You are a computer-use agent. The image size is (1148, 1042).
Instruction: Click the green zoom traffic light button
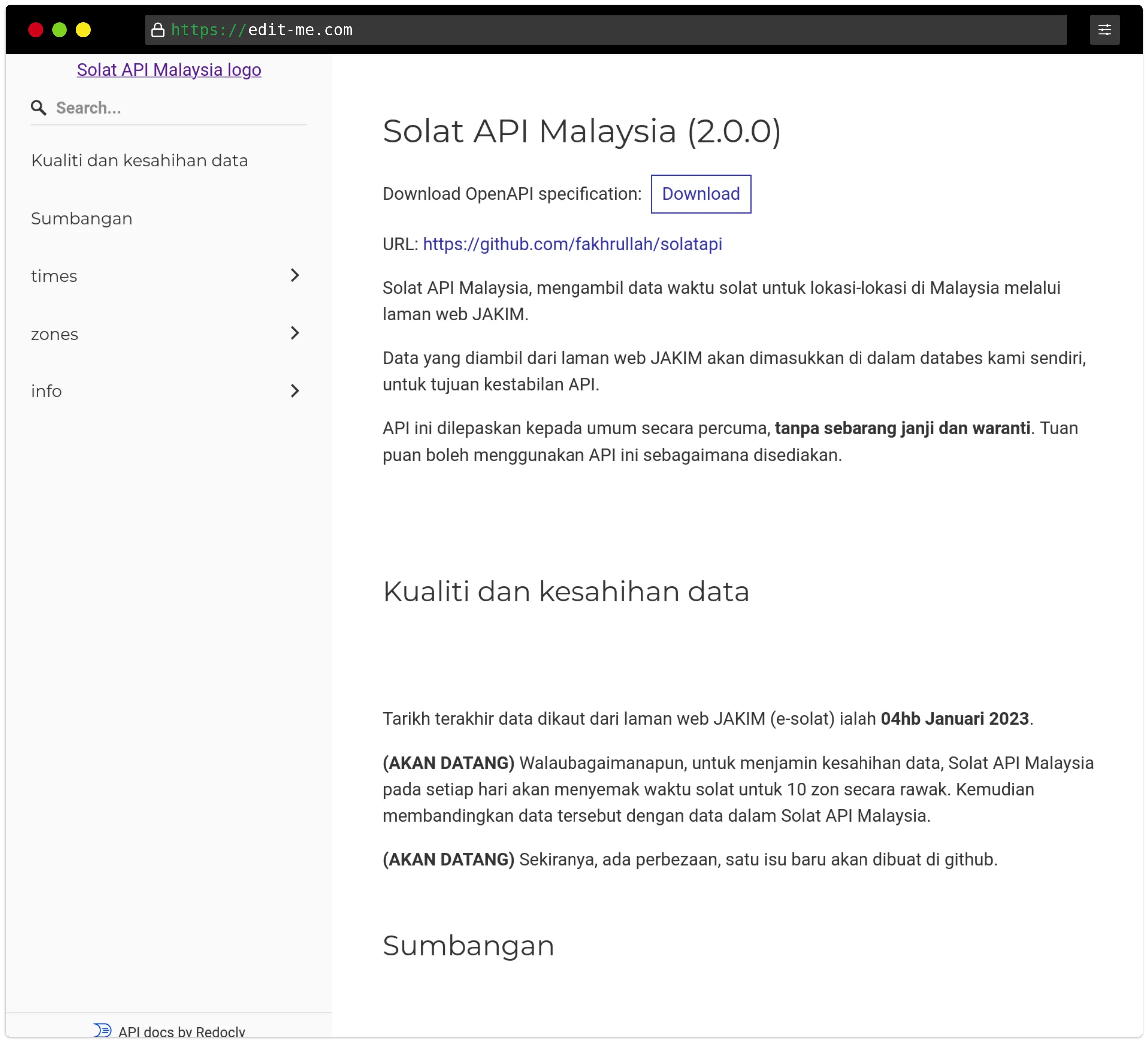point(60,30)
